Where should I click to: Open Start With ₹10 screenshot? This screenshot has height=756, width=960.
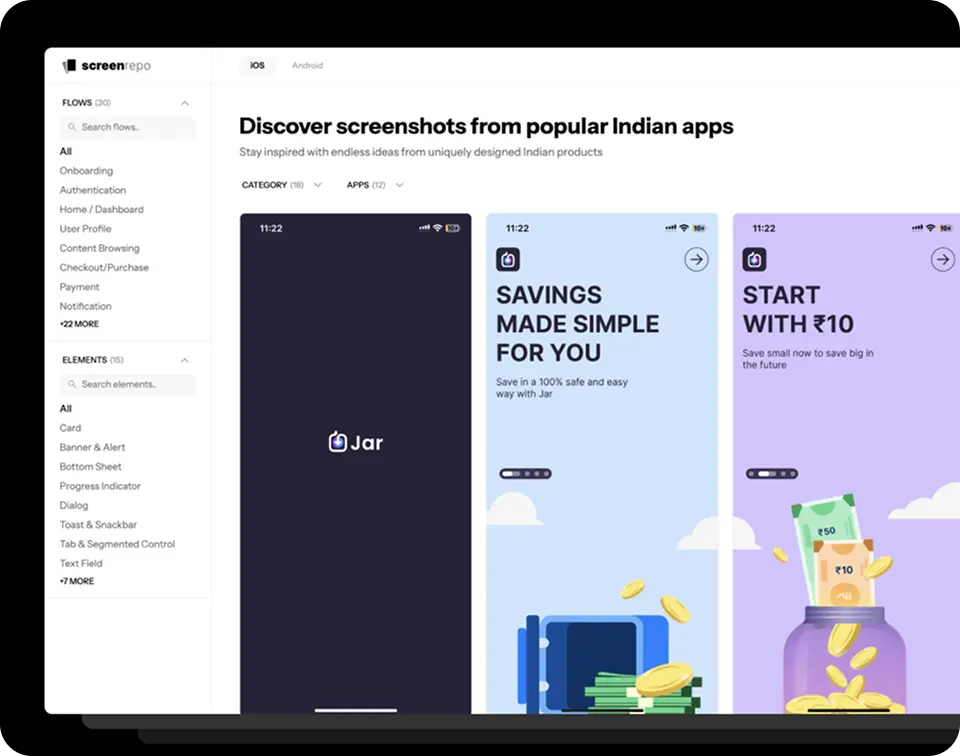point(846,463)
